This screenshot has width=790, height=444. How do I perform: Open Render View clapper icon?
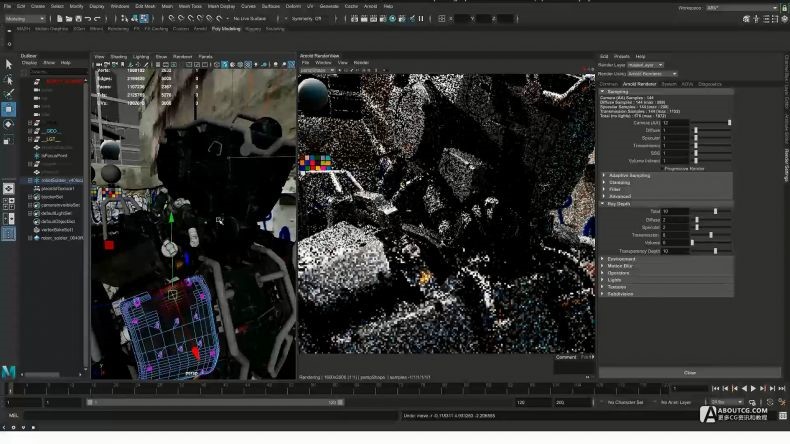point(355,19)
